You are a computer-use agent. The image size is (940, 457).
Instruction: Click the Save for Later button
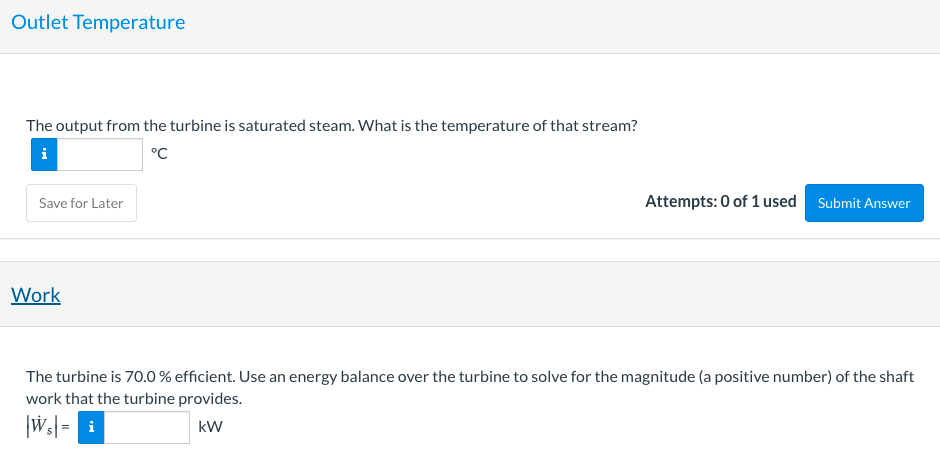click(81, 203)
